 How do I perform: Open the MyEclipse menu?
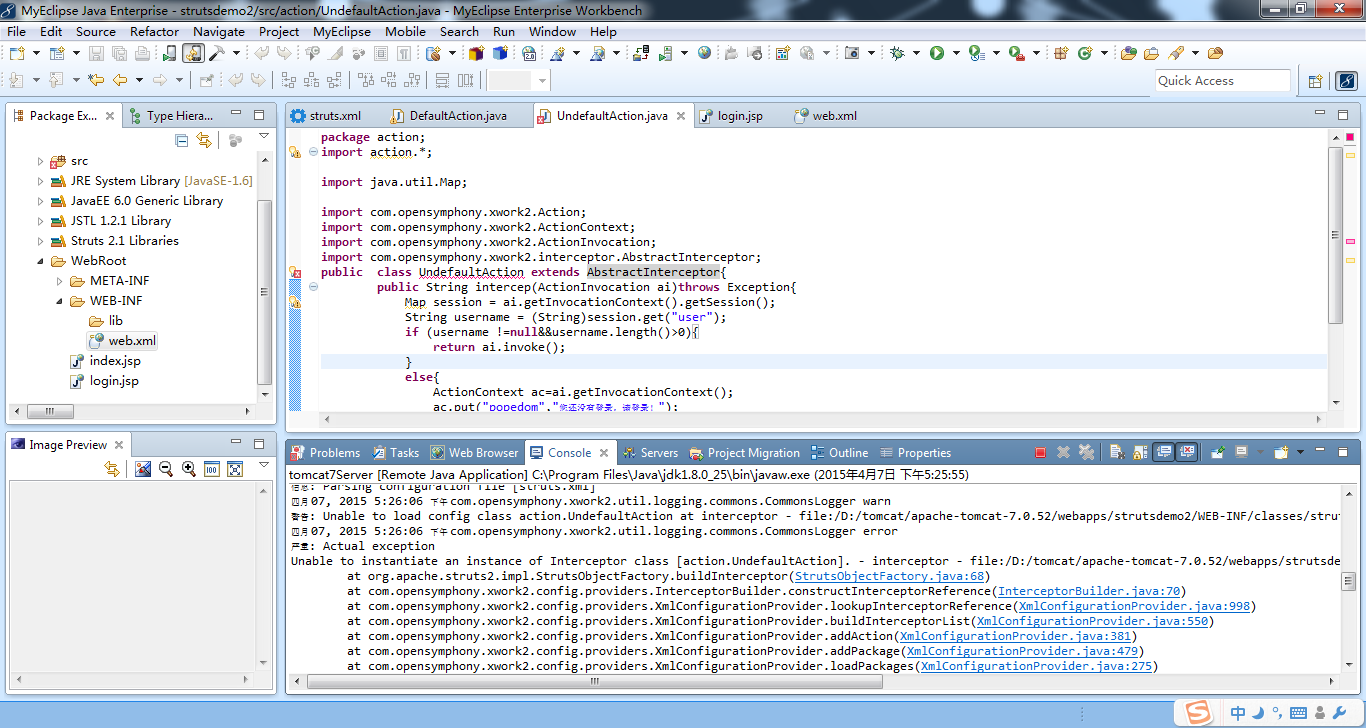[x=342, y=31]
